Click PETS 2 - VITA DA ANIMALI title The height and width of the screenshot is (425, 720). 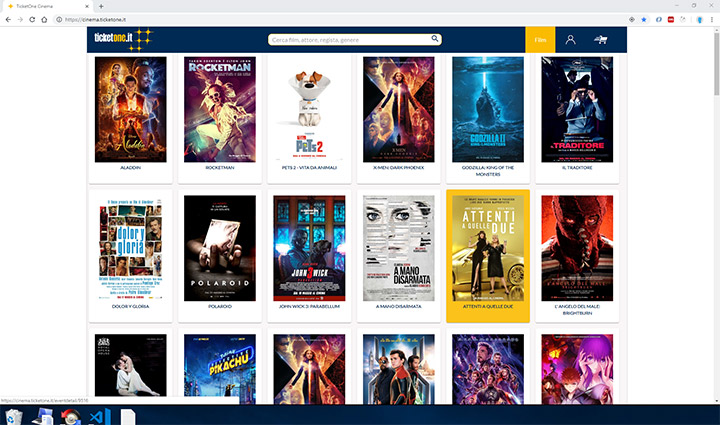(309, 168)
